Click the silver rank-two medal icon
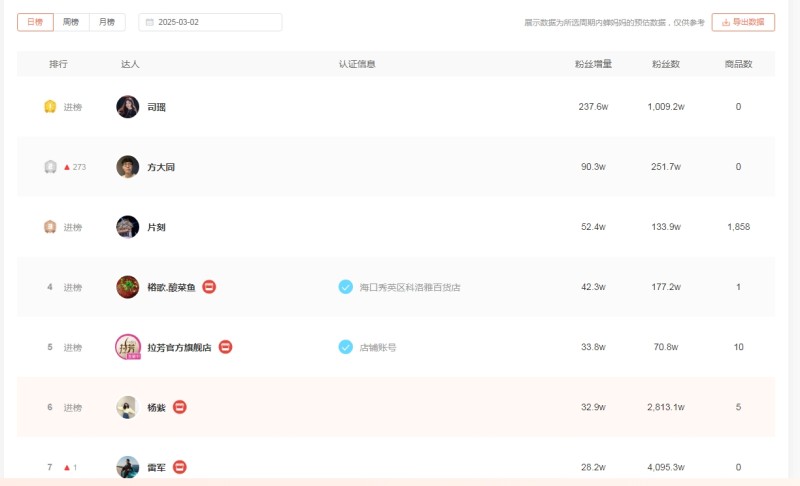 [x=50, y=167]
